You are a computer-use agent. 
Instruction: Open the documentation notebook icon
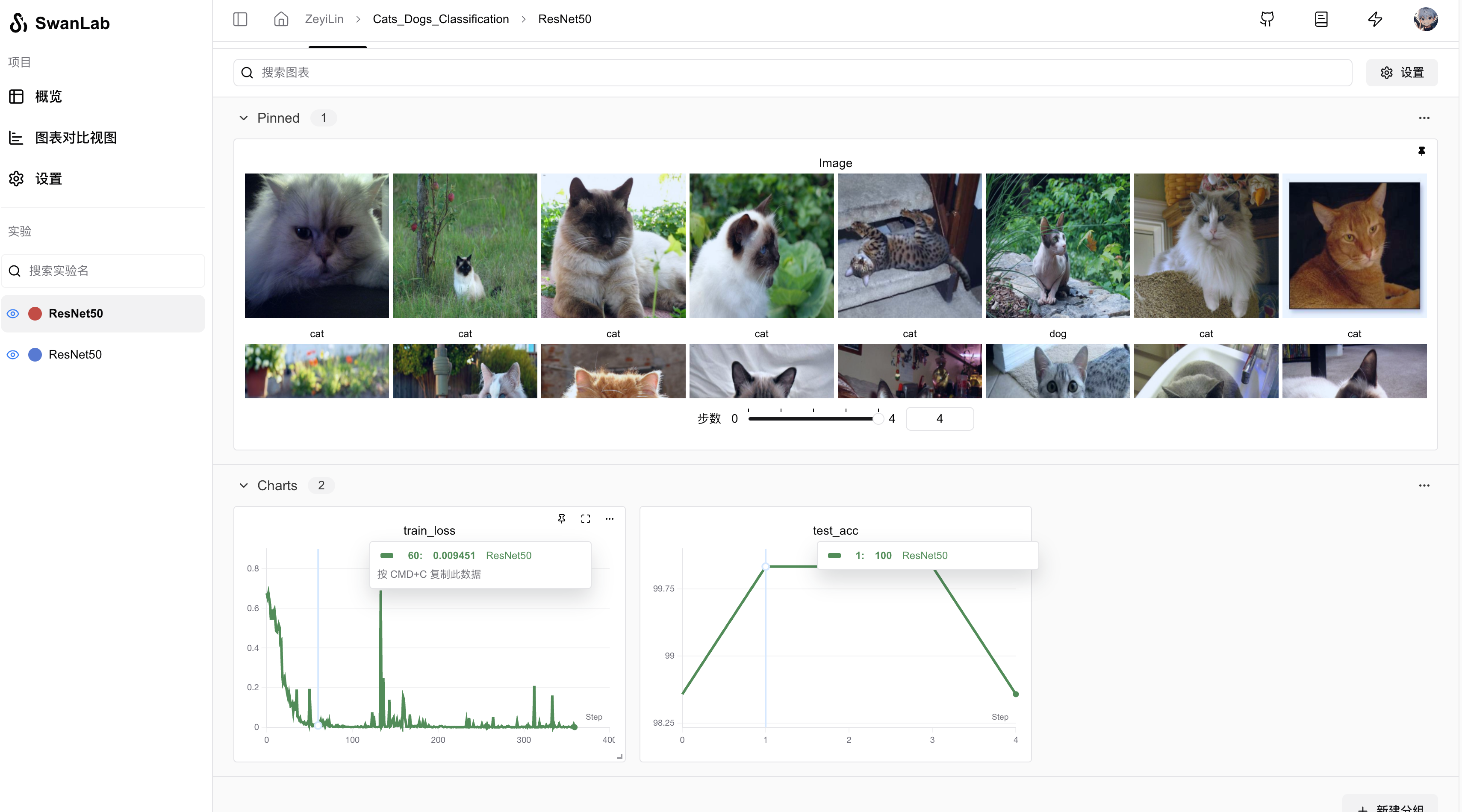[x=1321, y=19]
